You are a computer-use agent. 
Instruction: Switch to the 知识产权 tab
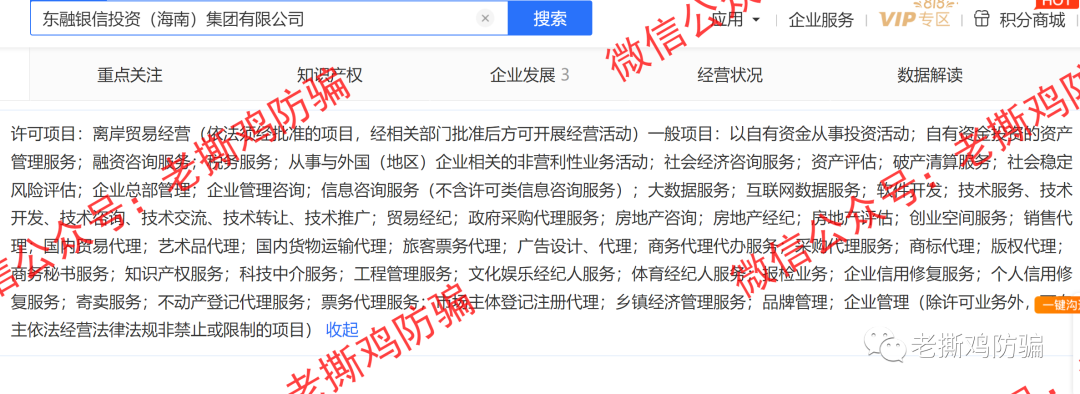[x=329, y=75]
